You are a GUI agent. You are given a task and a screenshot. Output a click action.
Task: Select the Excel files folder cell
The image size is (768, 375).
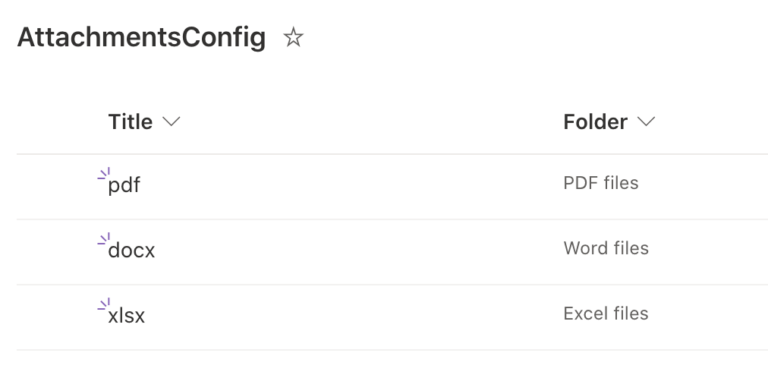[x=606, y=313]
